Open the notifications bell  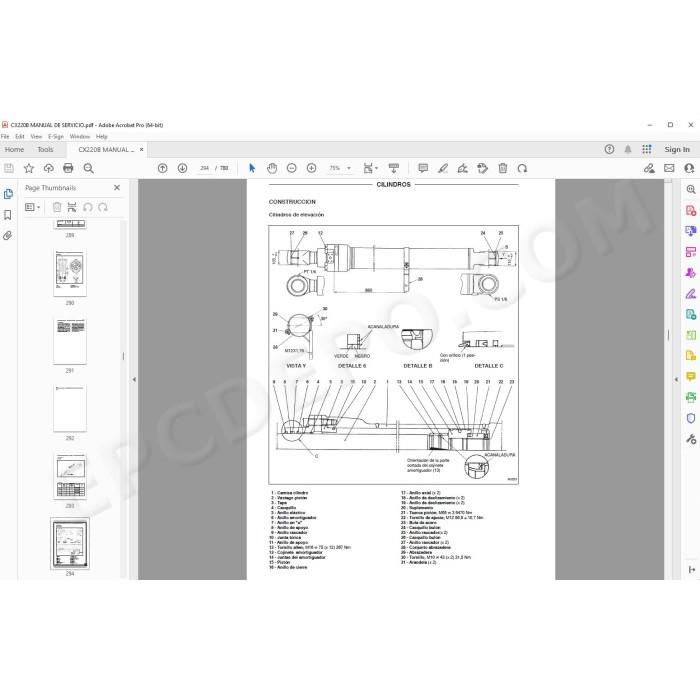pos(628,150)
